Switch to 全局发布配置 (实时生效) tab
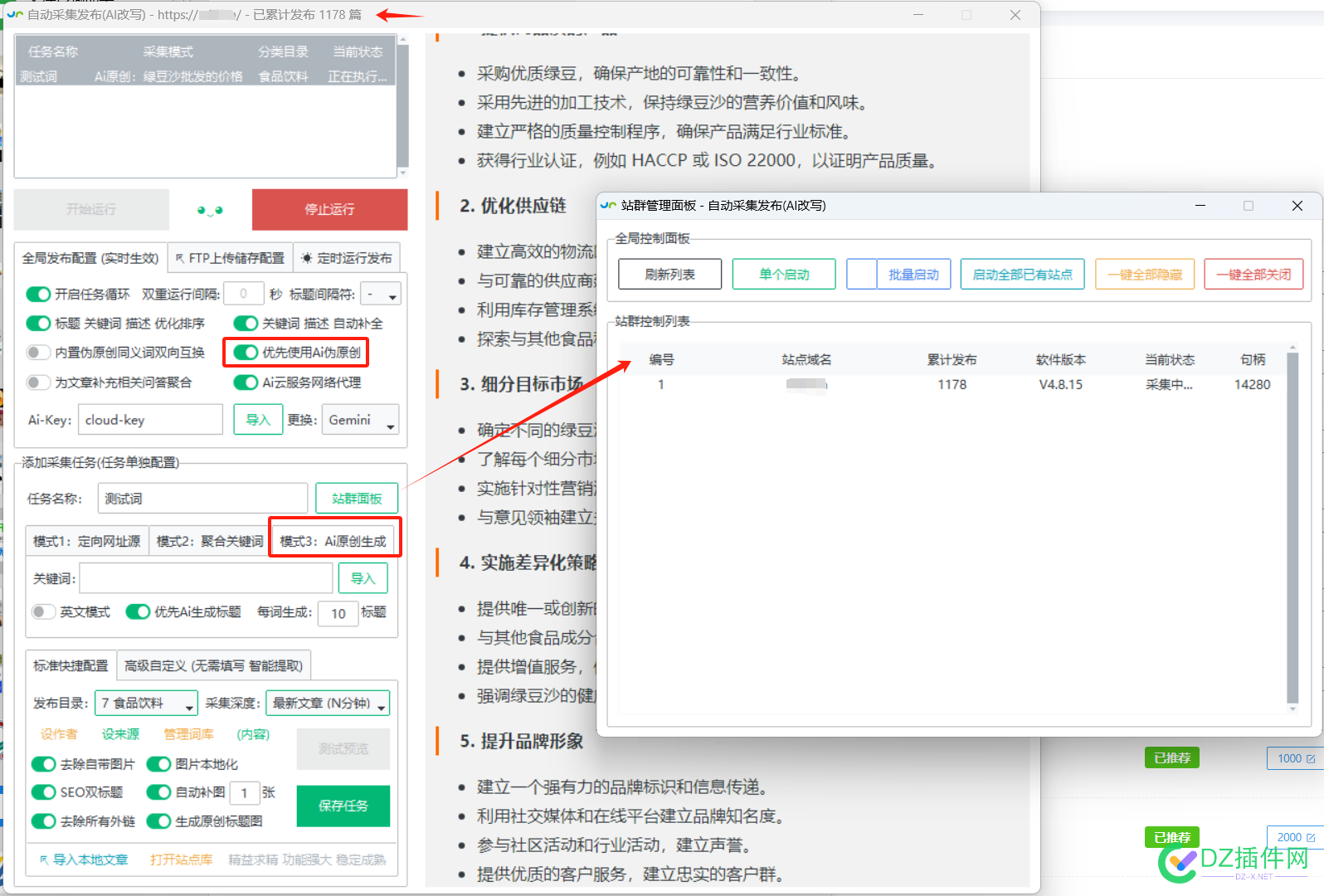 90,258
